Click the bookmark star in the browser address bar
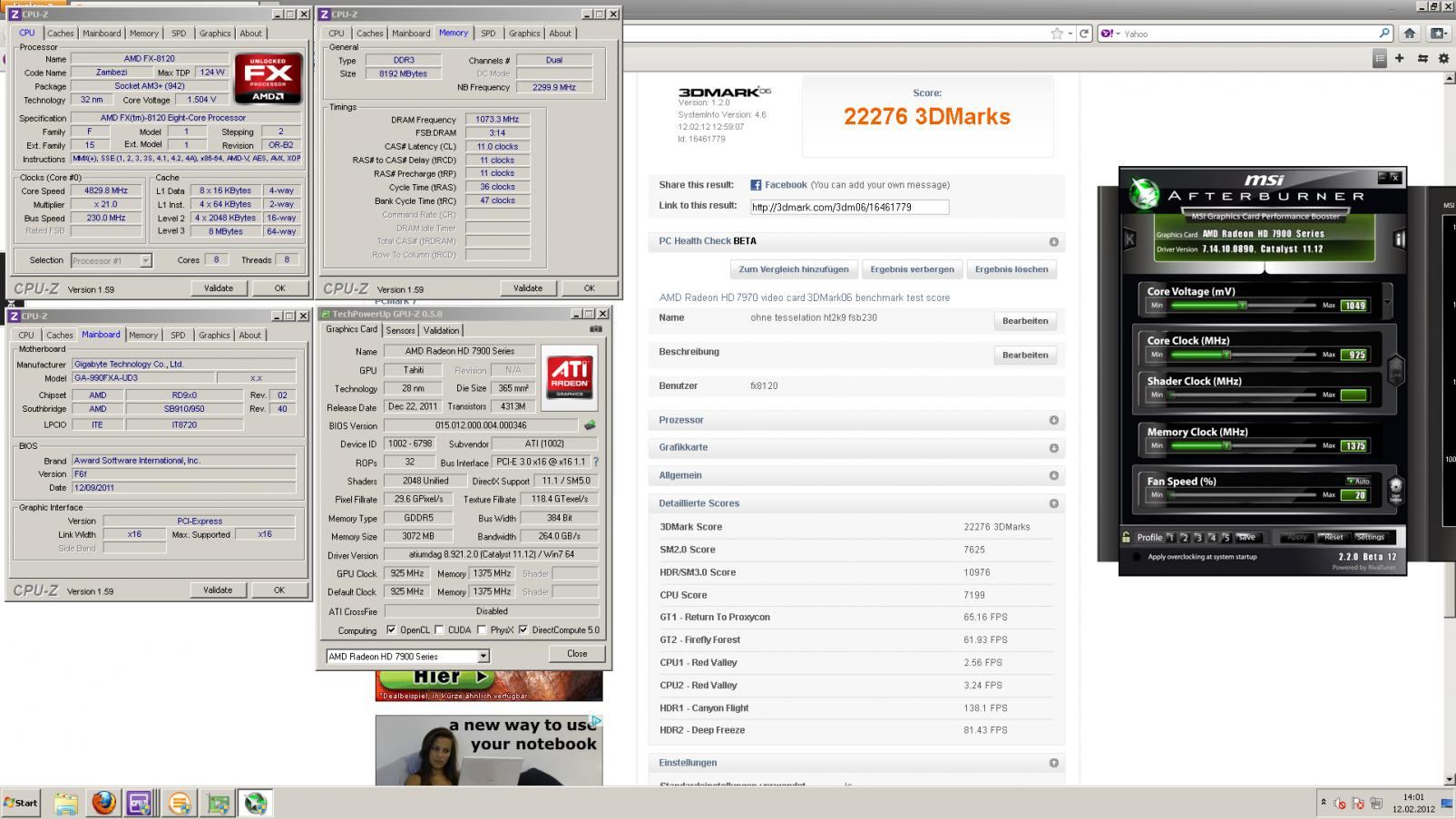Screen dimensions: 1456x819 (1057, 34)
